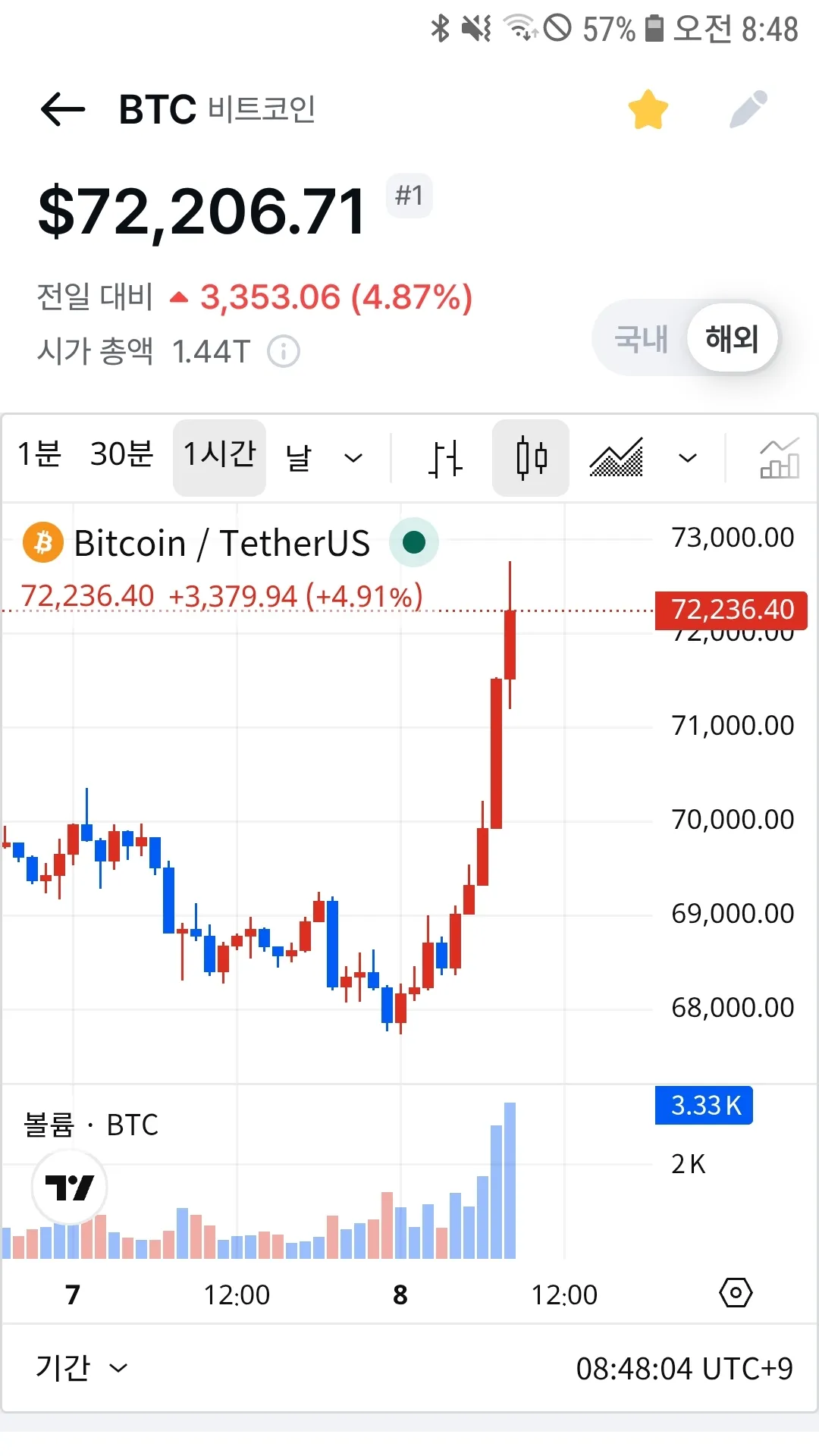Image resolution: width=819 pixels, height=1456 pixels.
Task: Tap the pencil edit icon
Action: tap(748, 110)
